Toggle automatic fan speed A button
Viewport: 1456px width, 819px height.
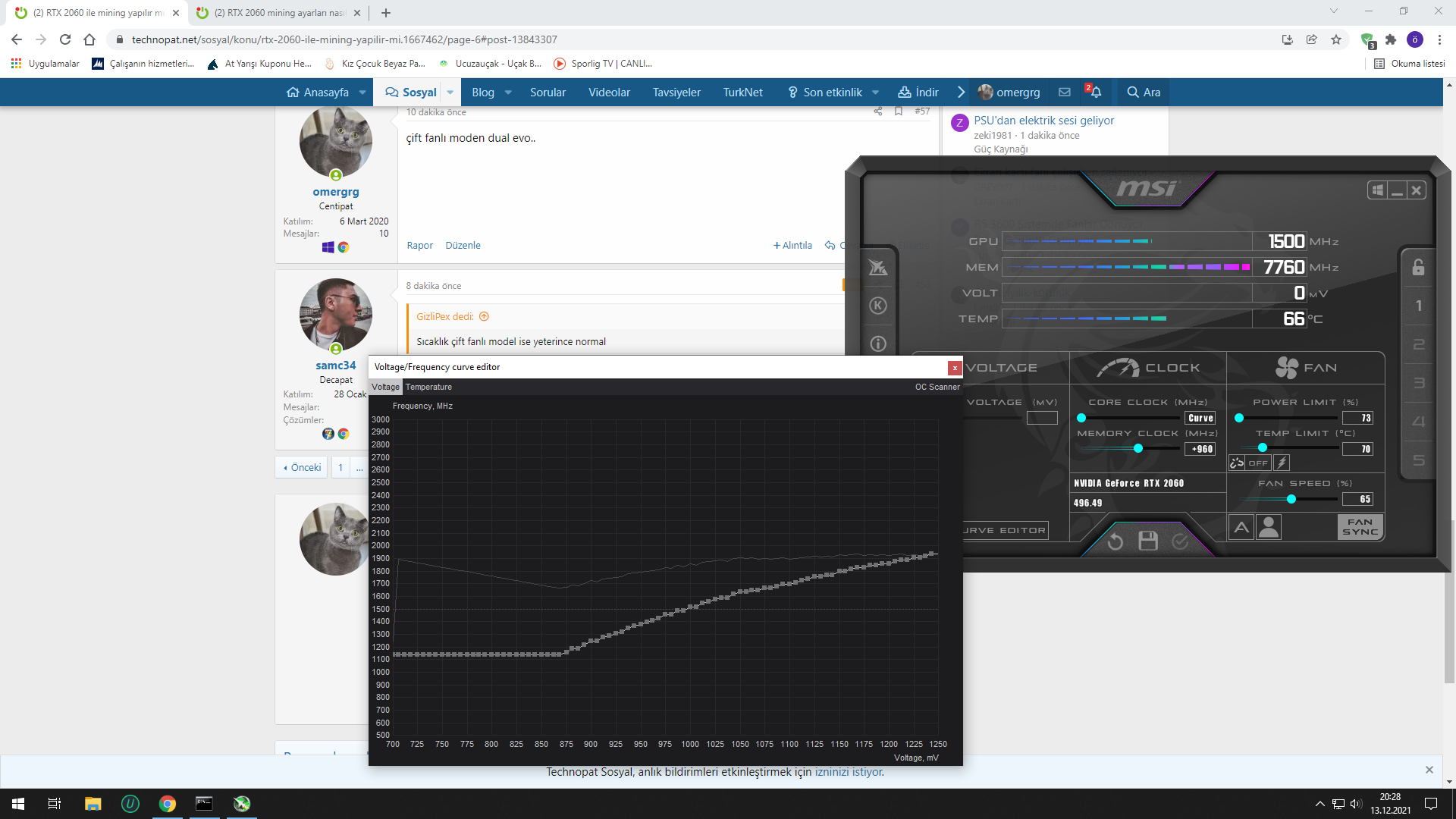(x=1241, y=527)
